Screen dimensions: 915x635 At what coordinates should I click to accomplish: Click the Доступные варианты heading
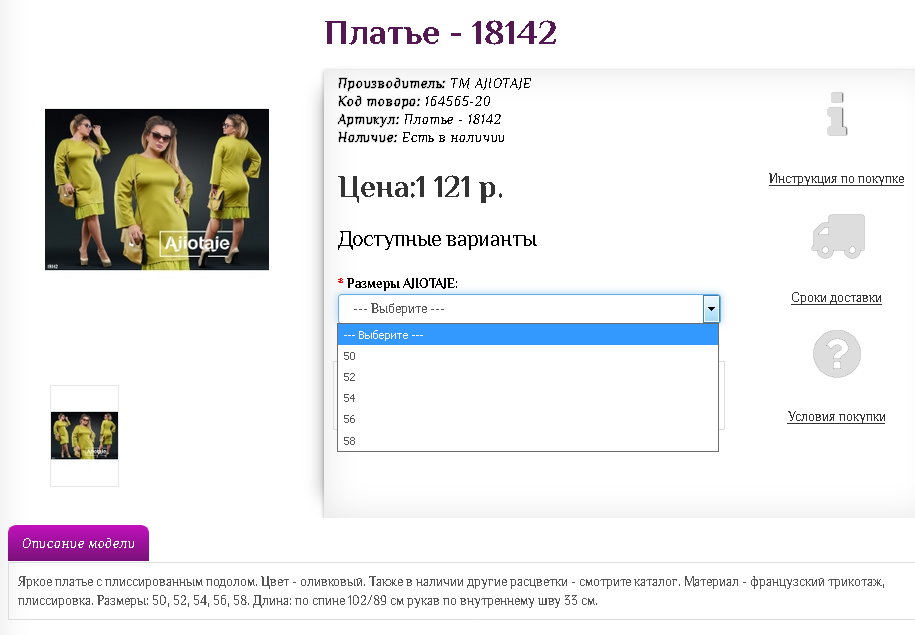point(437,239)
